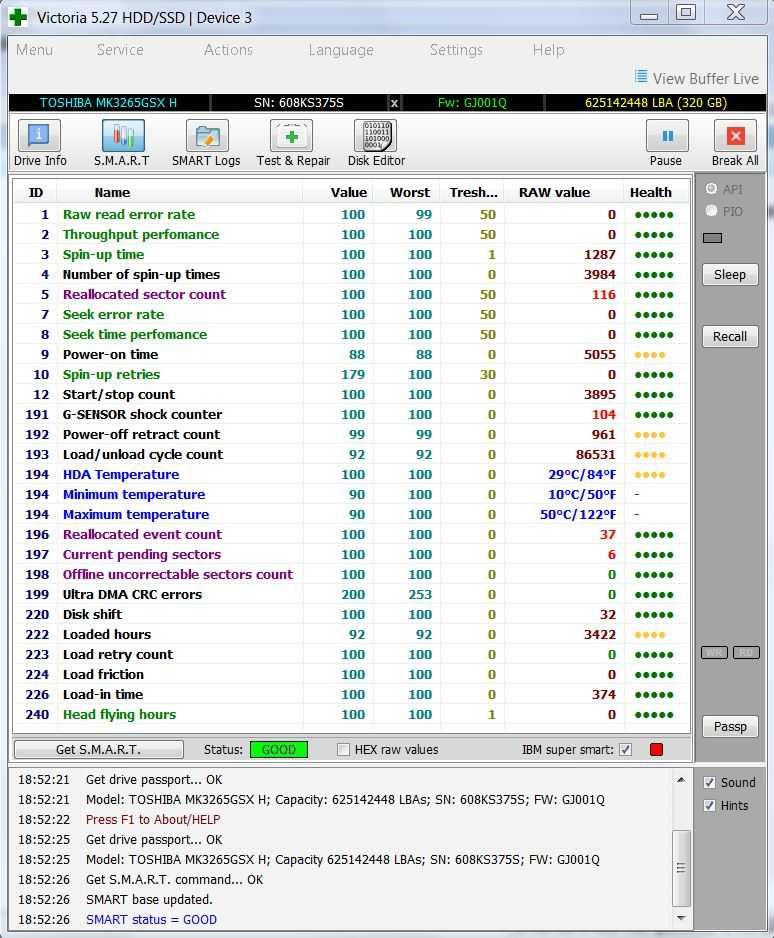Open the Menu menu
The image size is (774, 938).
coord(35,50)
